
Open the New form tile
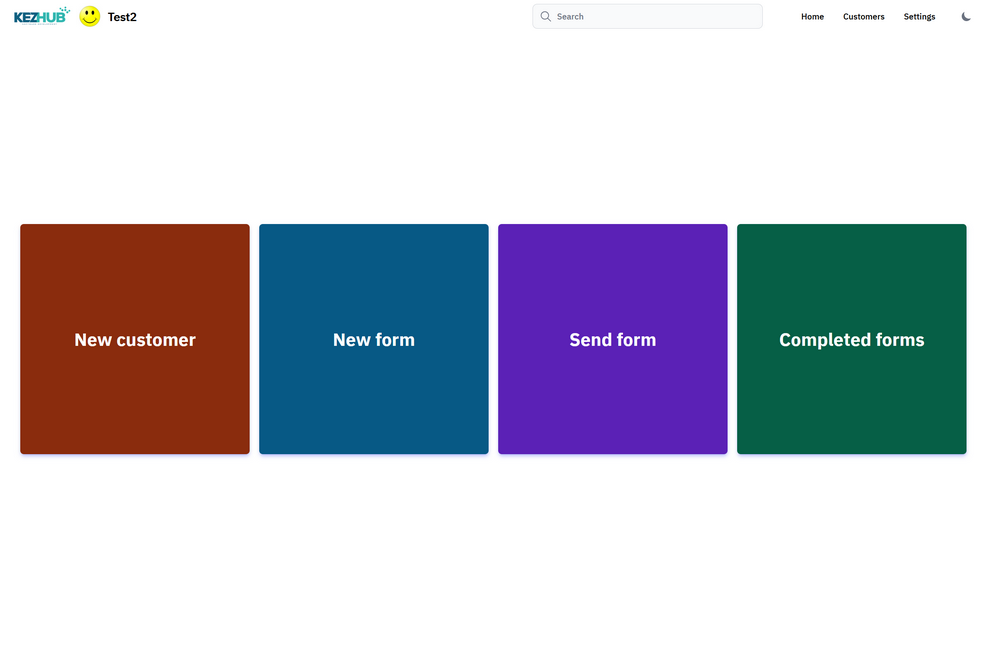(373, 339)
